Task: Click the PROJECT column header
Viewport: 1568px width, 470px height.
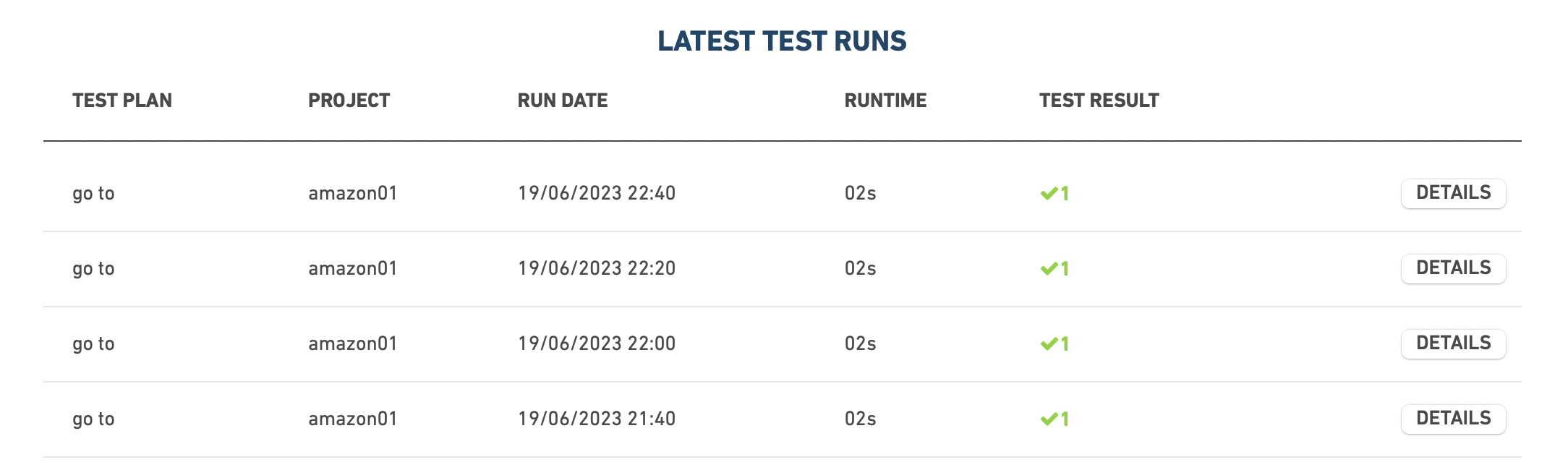Action: (x=349, y=101)
